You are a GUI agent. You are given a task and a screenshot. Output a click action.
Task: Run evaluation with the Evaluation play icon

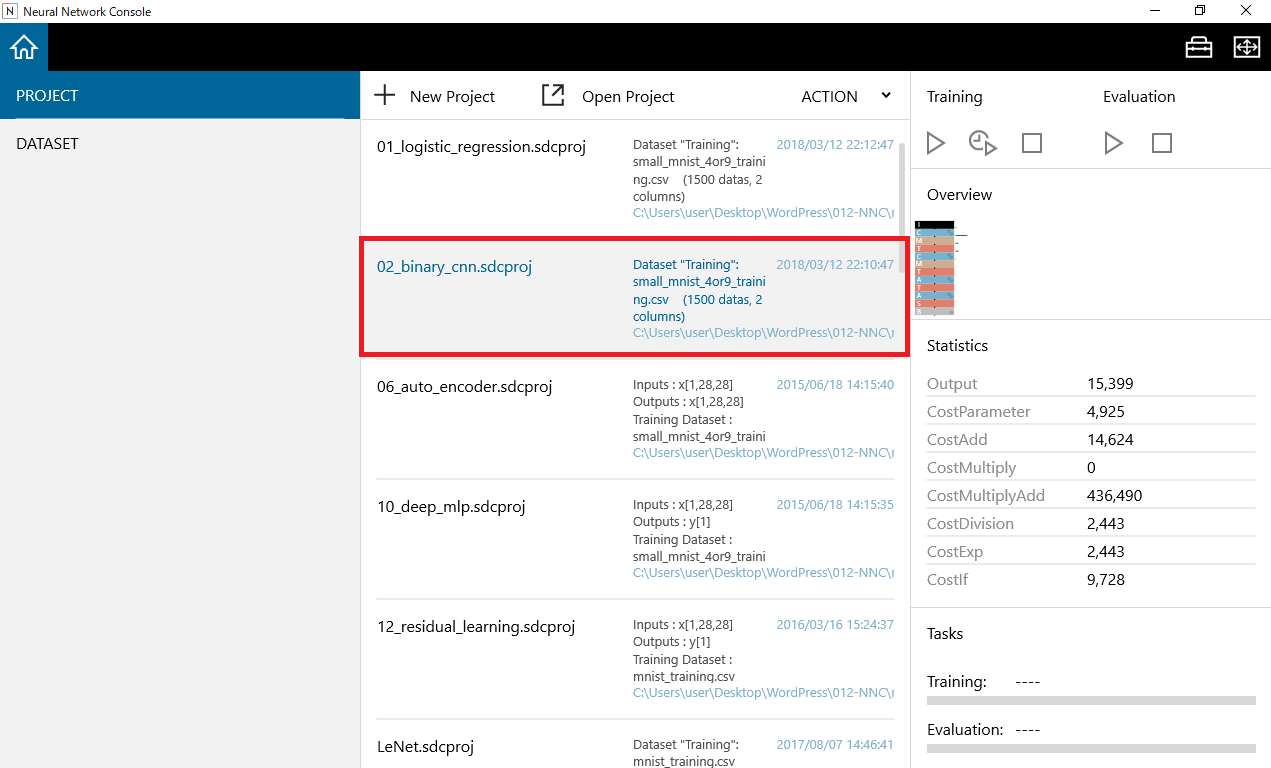[1113, 143]
